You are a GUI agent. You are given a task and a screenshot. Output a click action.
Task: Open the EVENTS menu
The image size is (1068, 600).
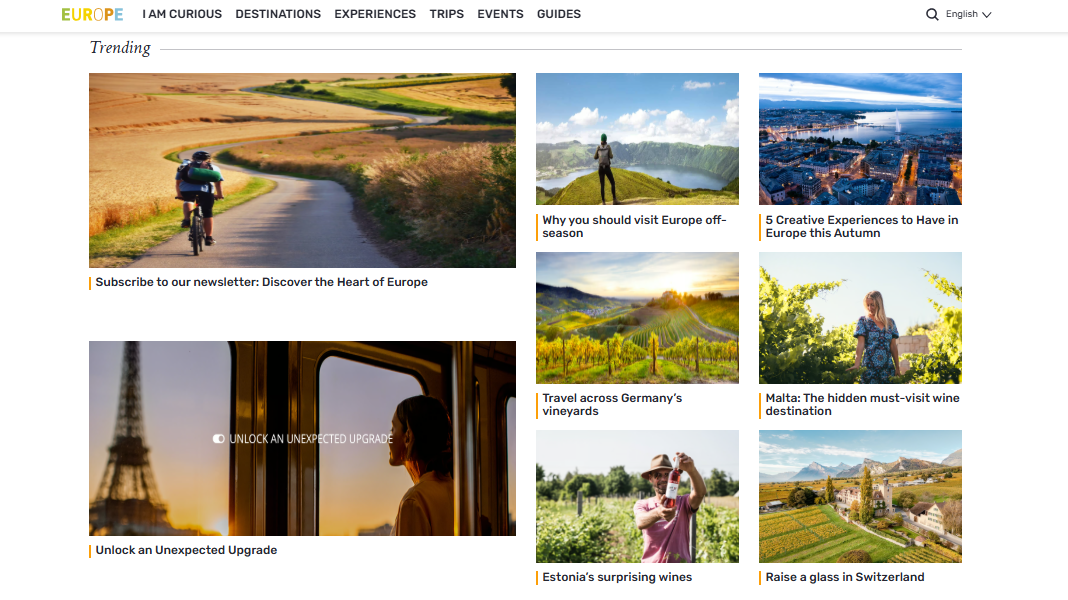click(500, 14)
